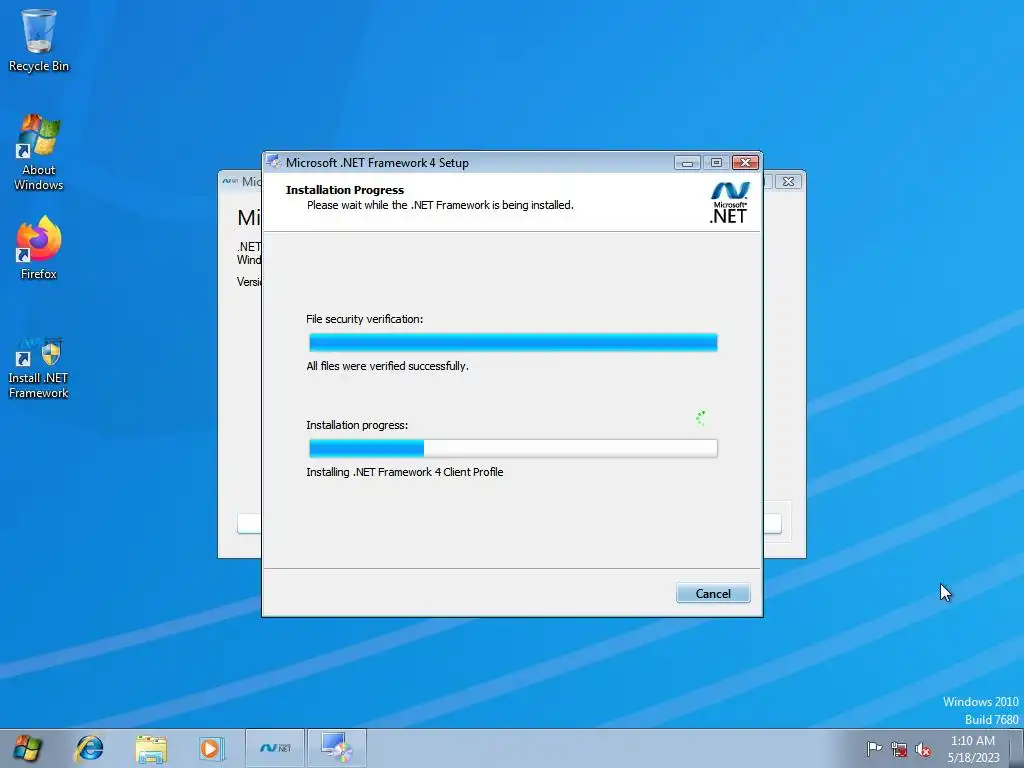This screenshot has height=768, width=1024.
Task: Click the Microsoft .NET logo in setup header
Action: click(729, 203)
